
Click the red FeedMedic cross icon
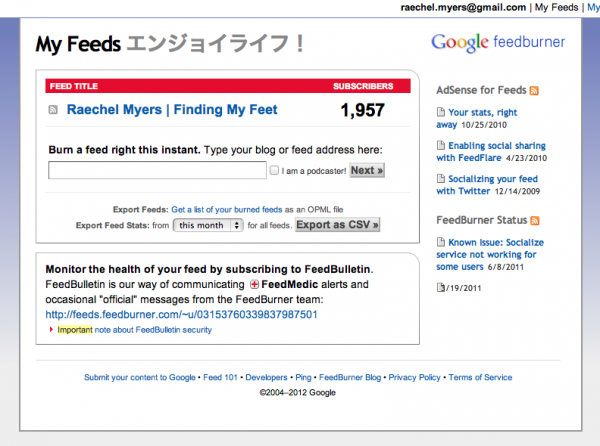point(254,285)
